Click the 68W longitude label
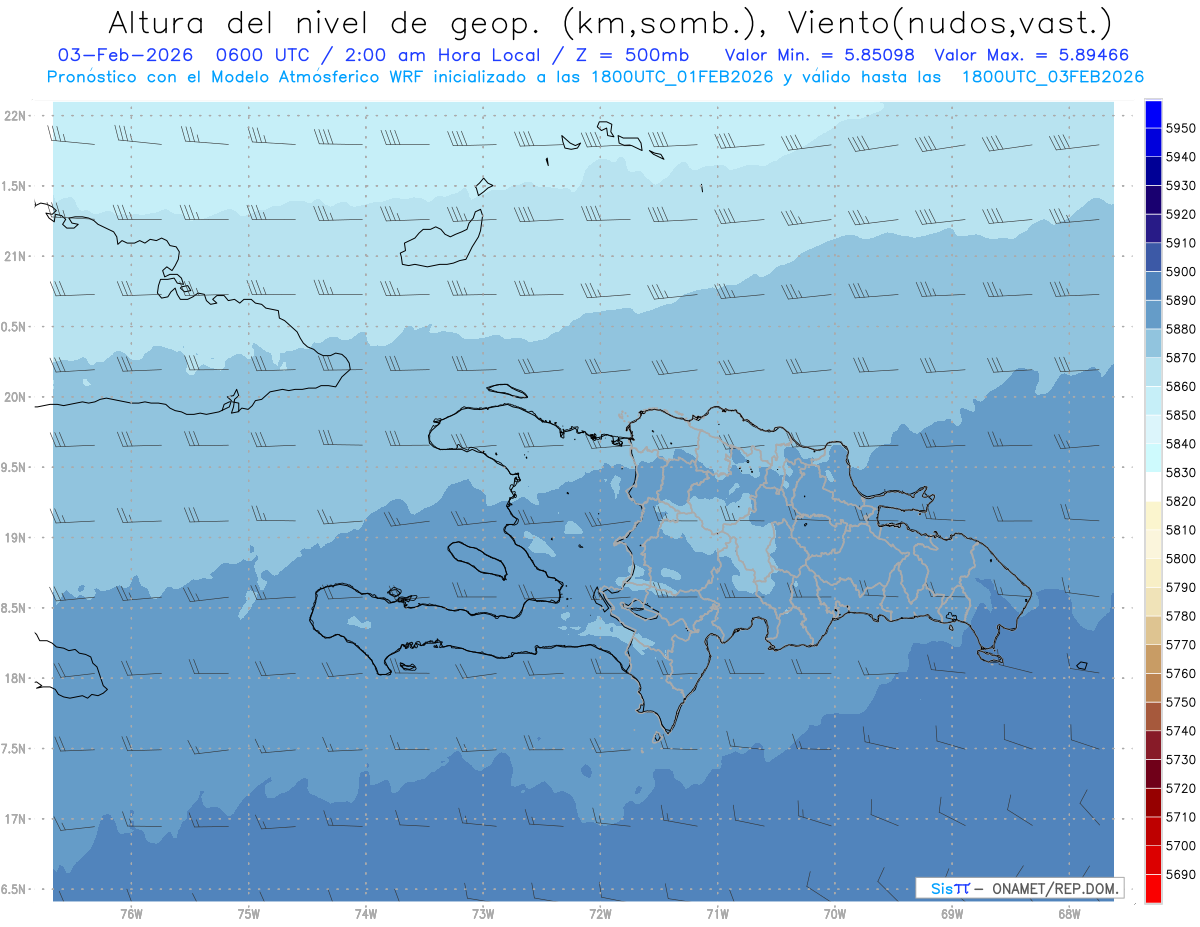The image size is (1200, 927). pos(1069,913)
